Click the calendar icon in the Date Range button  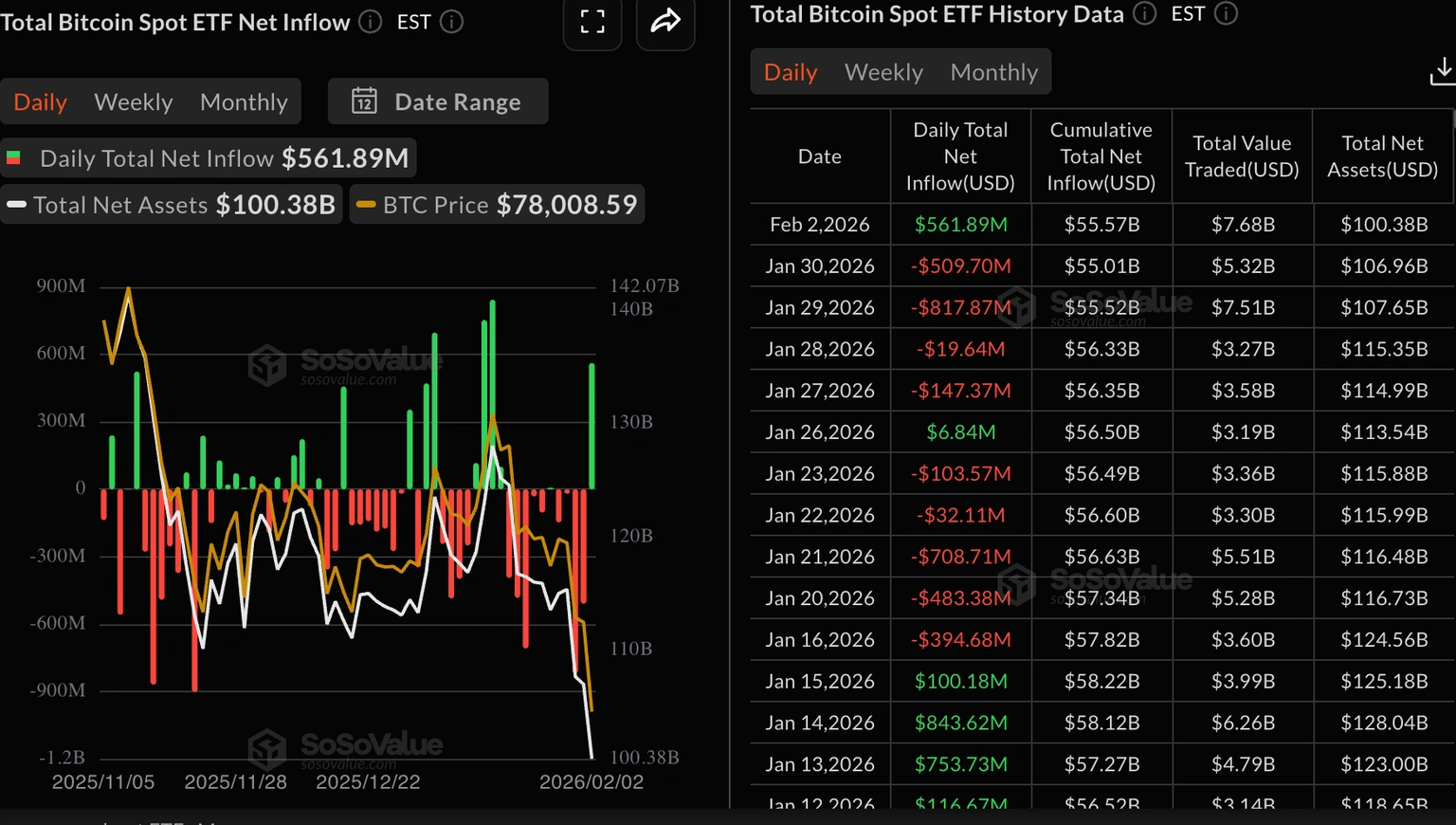click(366, 101)
